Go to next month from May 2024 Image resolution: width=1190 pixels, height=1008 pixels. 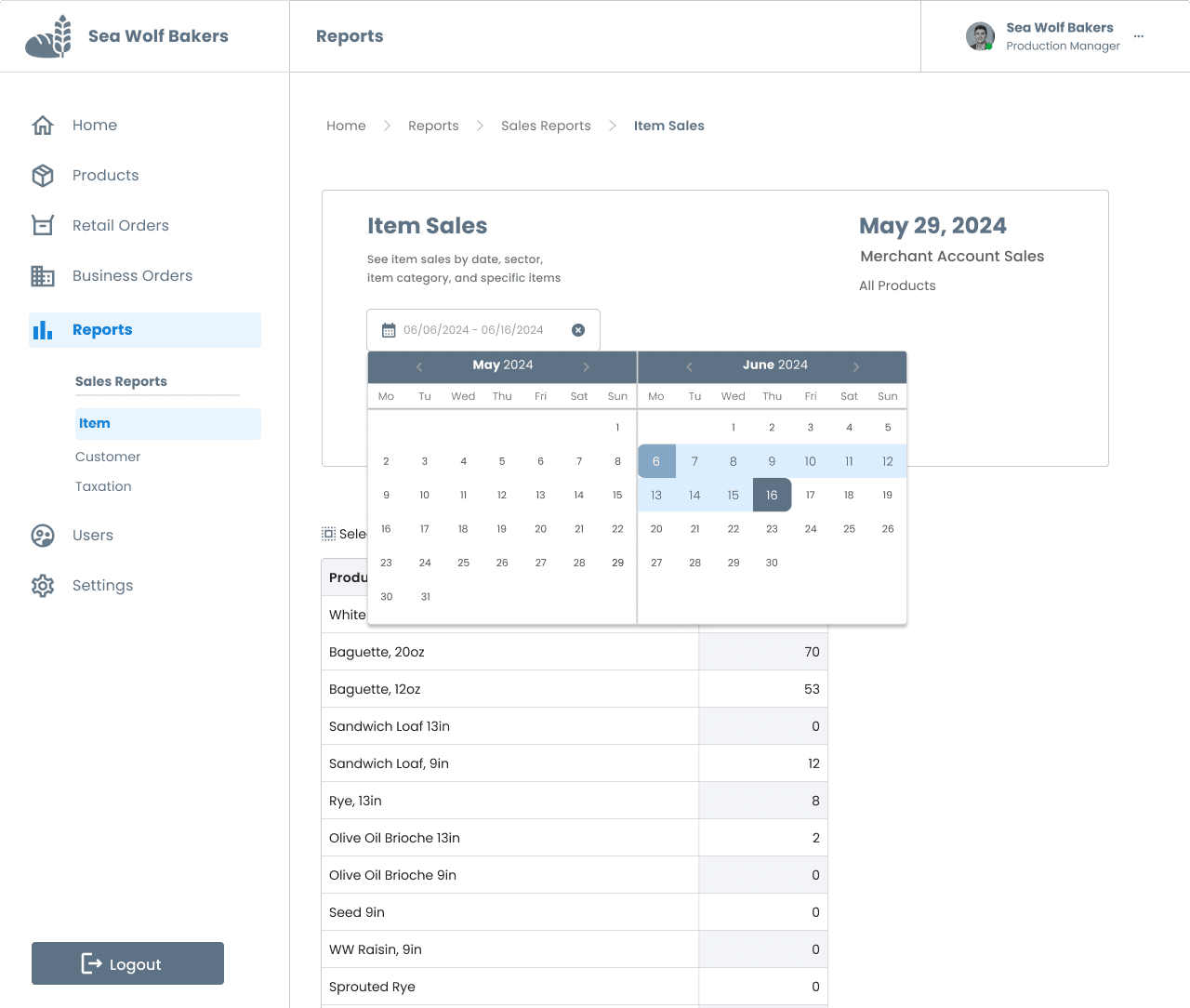[587, 366]
